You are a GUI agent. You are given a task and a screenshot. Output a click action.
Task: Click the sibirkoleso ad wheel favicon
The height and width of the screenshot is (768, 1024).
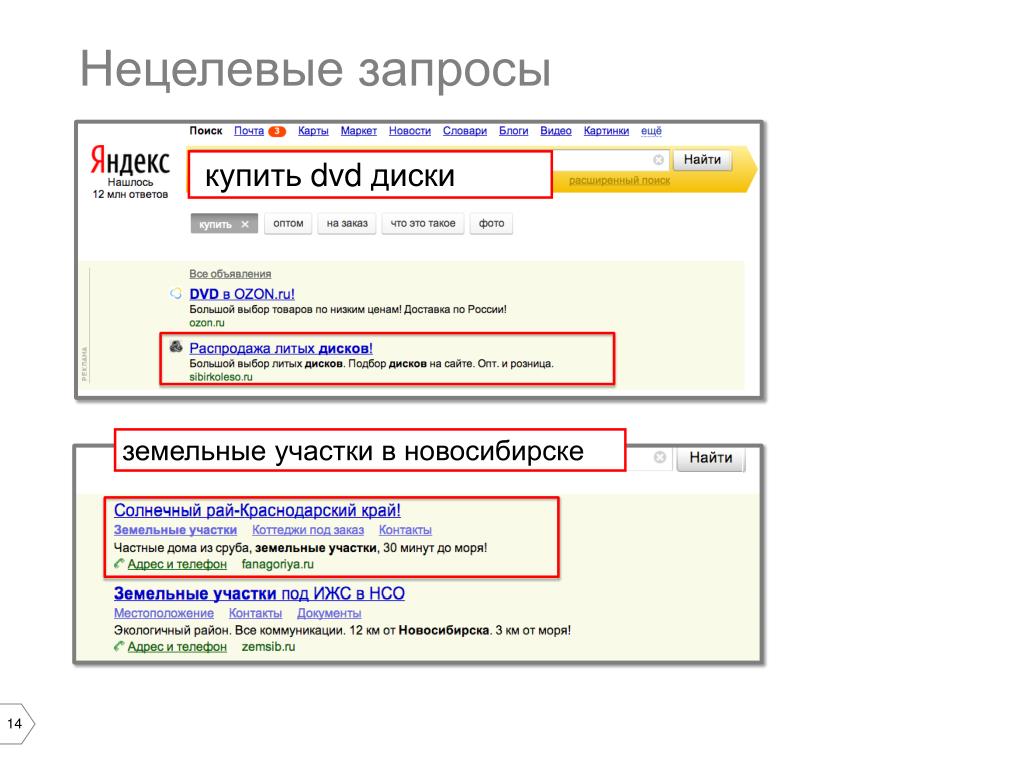click(x=176, y=347)
